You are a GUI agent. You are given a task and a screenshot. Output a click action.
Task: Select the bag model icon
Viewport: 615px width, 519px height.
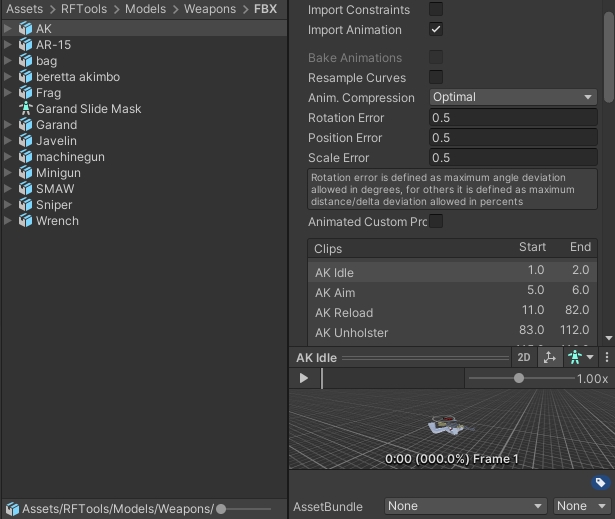click(x=25, y=61)
